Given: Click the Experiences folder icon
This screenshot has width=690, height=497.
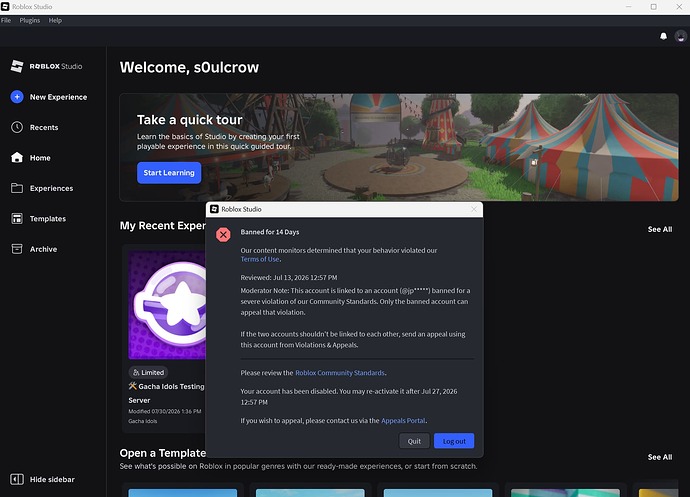Looking at the screenshot, I should 17,188.
